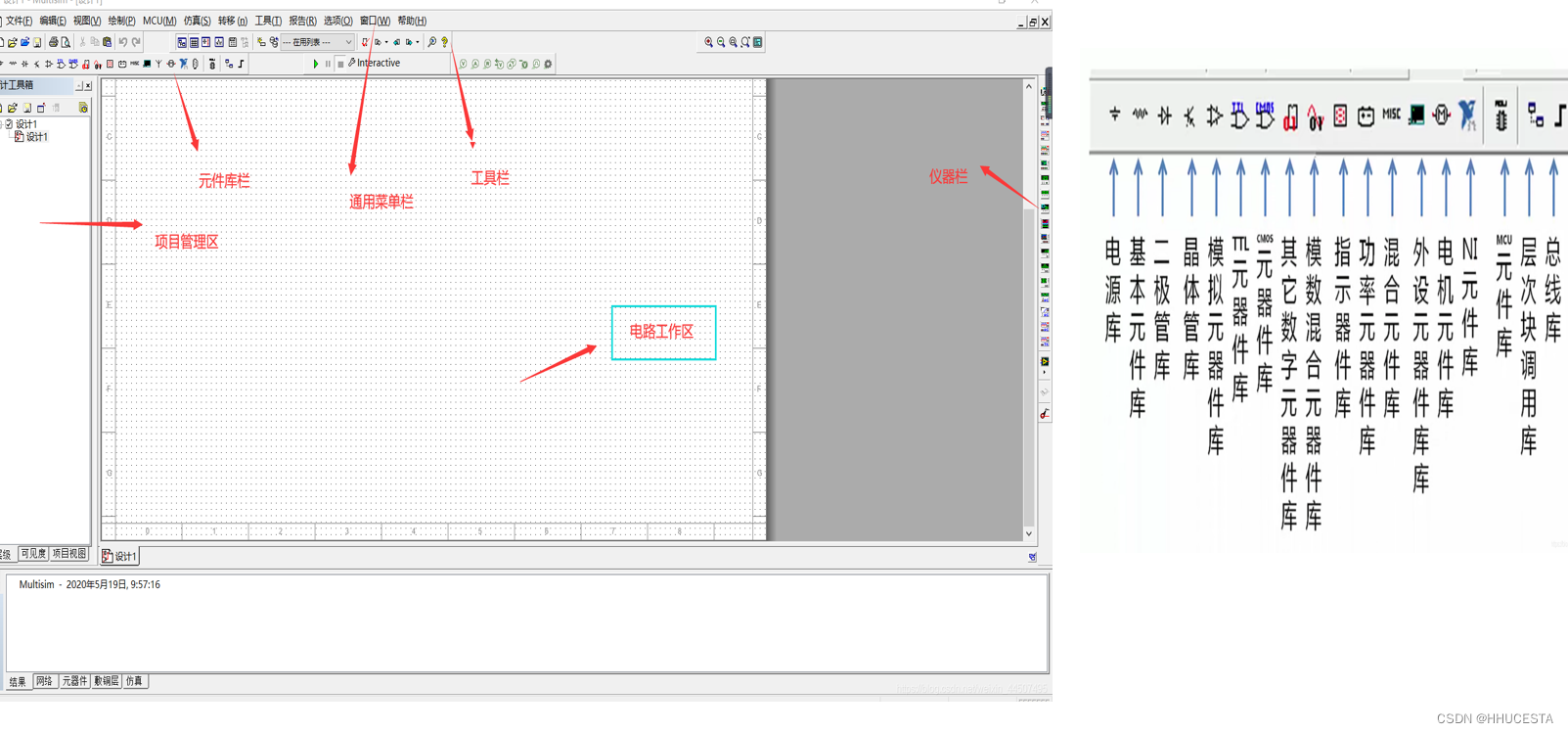Select hierarchical block icon in enlarged toolbar

tap(1536, 115)
